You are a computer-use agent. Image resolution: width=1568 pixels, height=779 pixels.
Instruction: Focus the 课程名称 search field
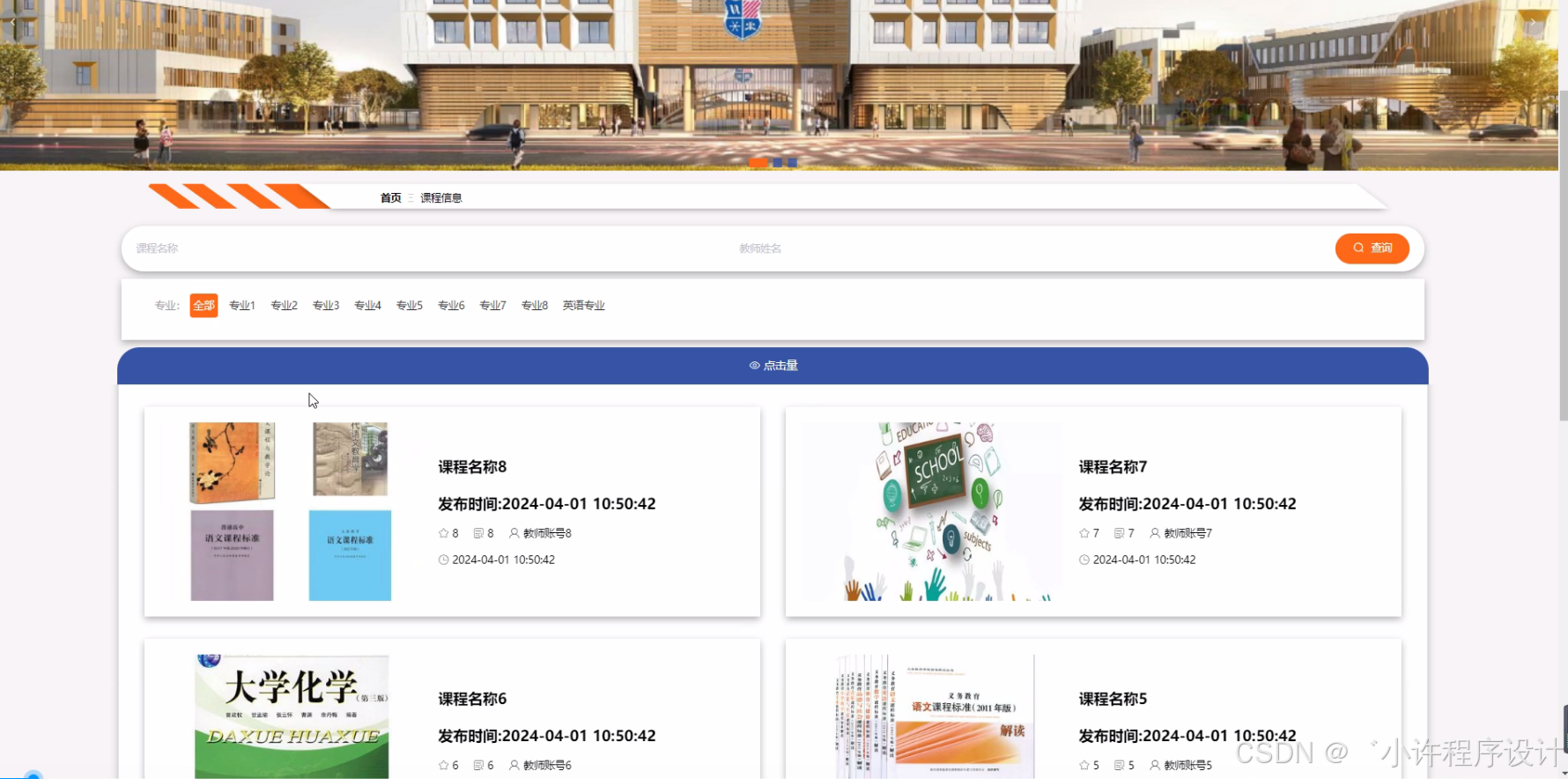coord(430,249)
